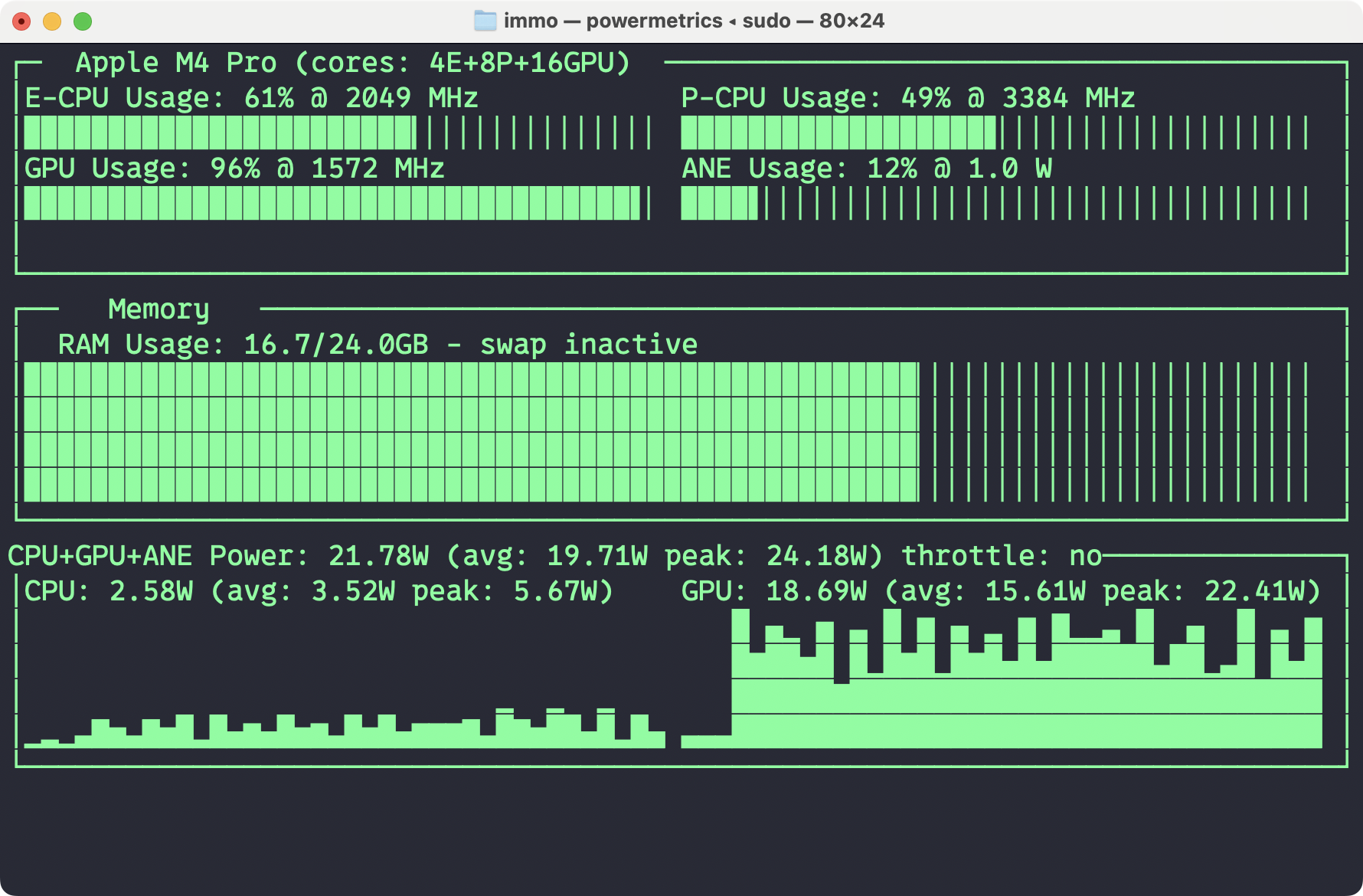Click the 'Memory' section heading
Screen dimensions: 1363x896
coord(159,309)
